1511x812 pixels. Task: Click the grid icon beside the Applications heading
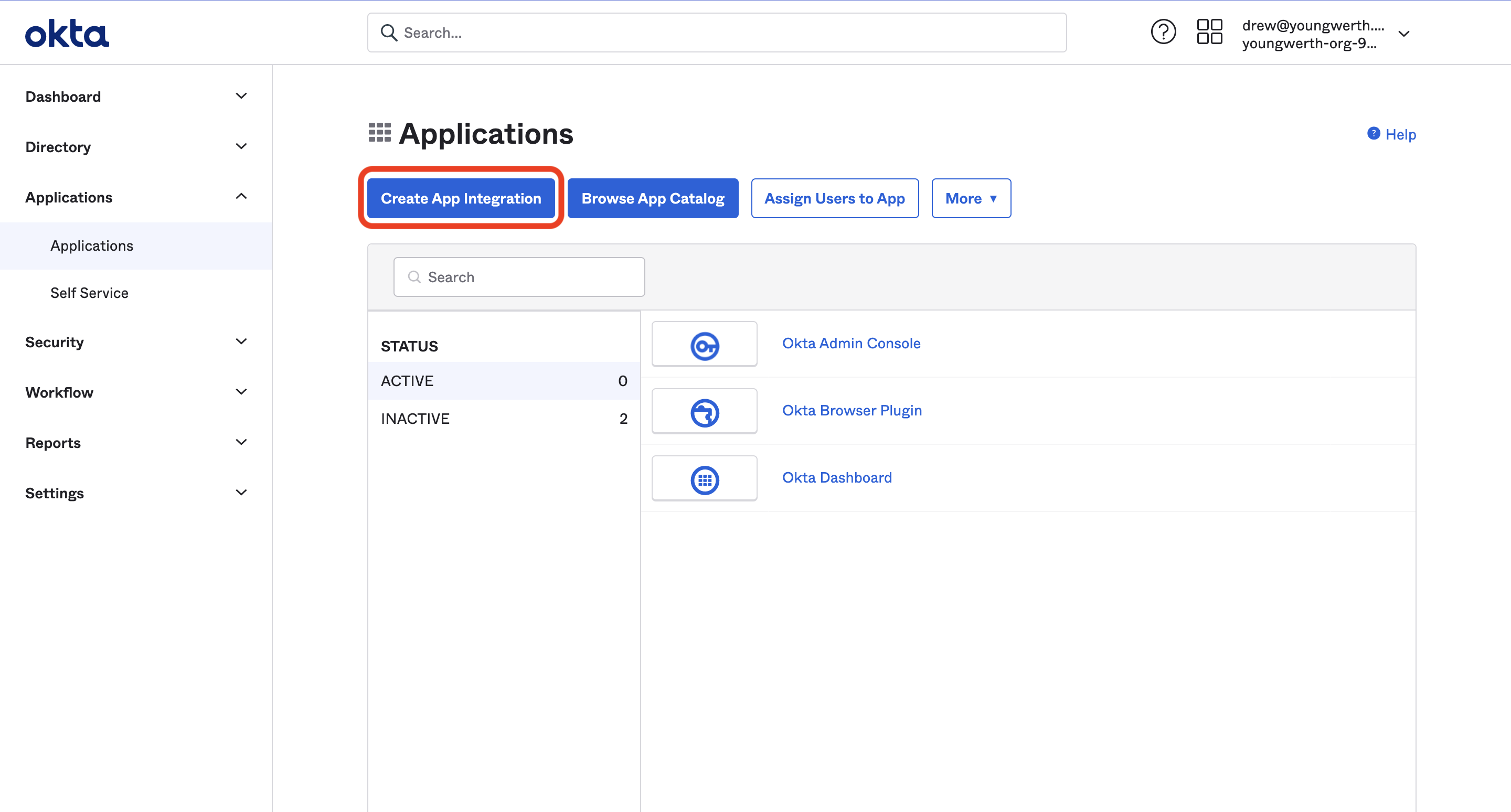[x=379, y=133]
